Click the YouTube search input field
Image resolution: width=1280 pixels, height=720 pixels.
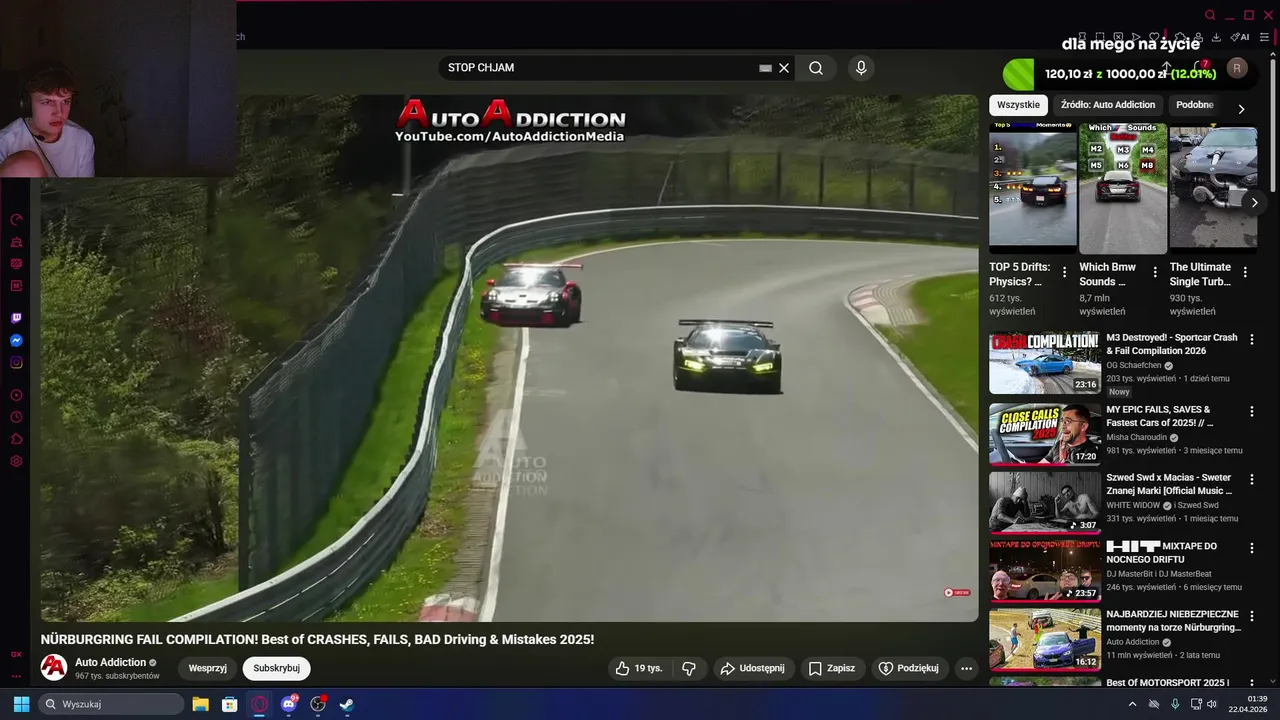pyautogui.click(x=600, y=68)
